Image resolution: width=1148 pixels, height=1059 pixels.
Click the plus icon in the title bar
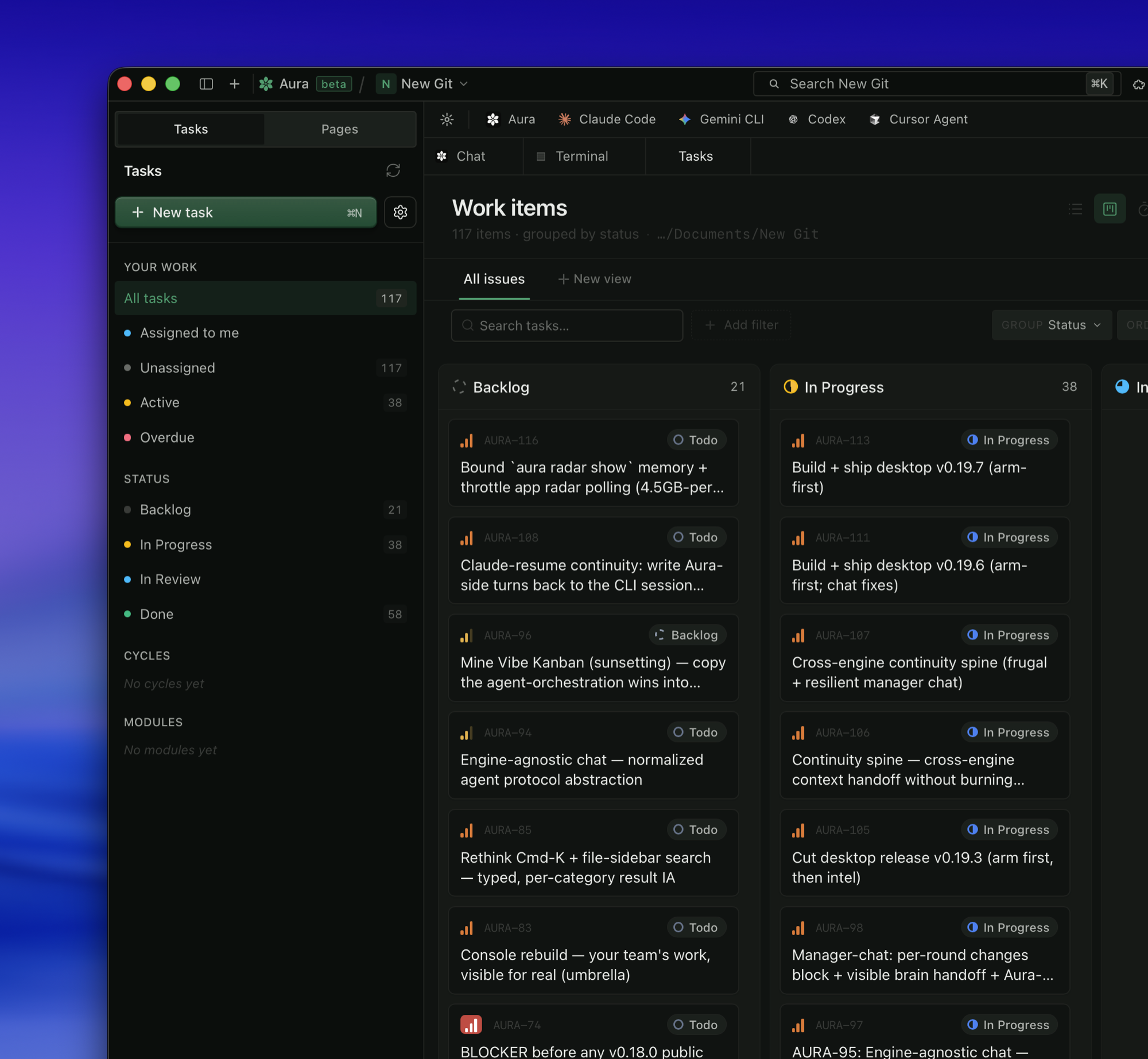[234, 84]
